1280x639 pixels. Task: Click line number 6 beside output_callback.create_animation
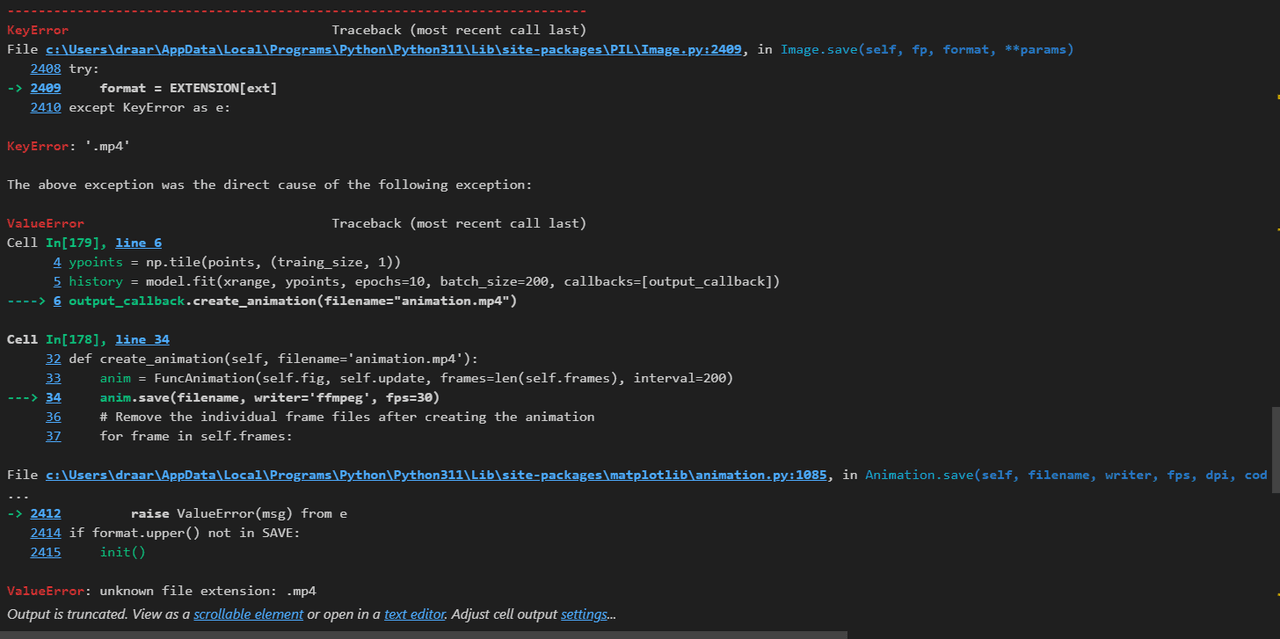click(57, 301)
